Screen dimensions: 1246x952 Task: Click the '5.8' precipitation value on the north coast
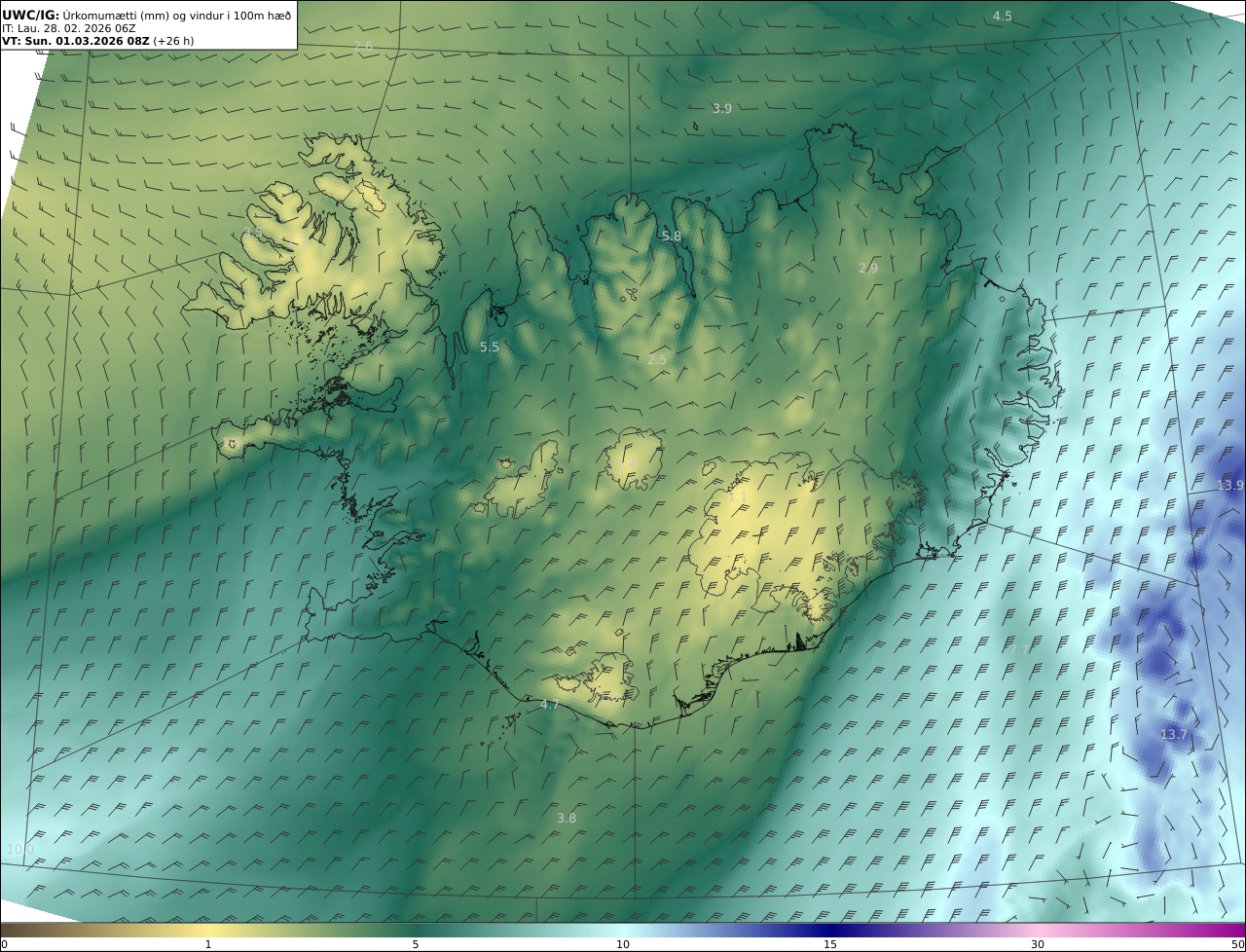672,237
